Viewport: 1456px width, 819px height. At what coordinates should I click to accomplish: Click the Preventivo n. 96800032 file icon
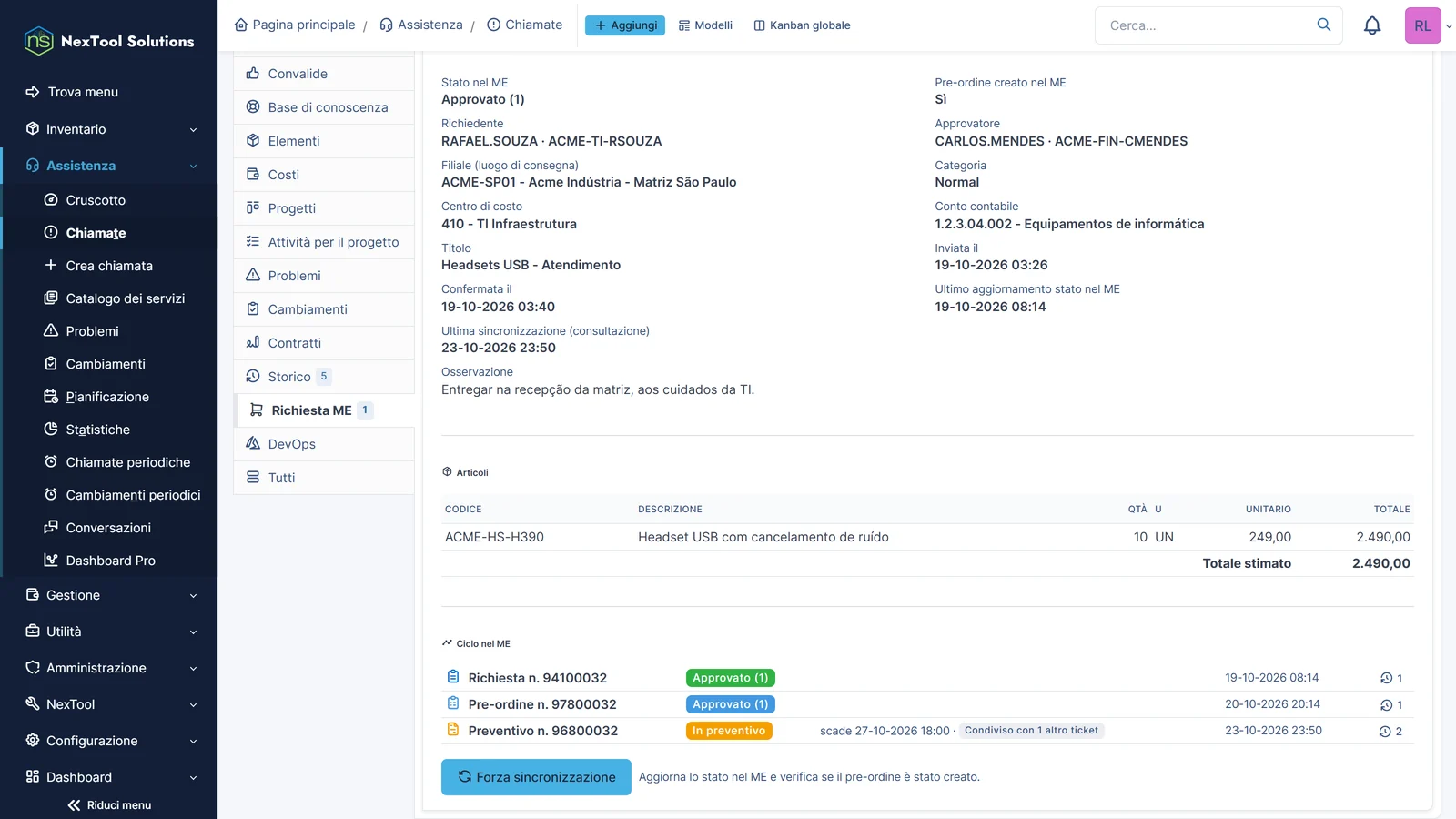pos(453,730)
